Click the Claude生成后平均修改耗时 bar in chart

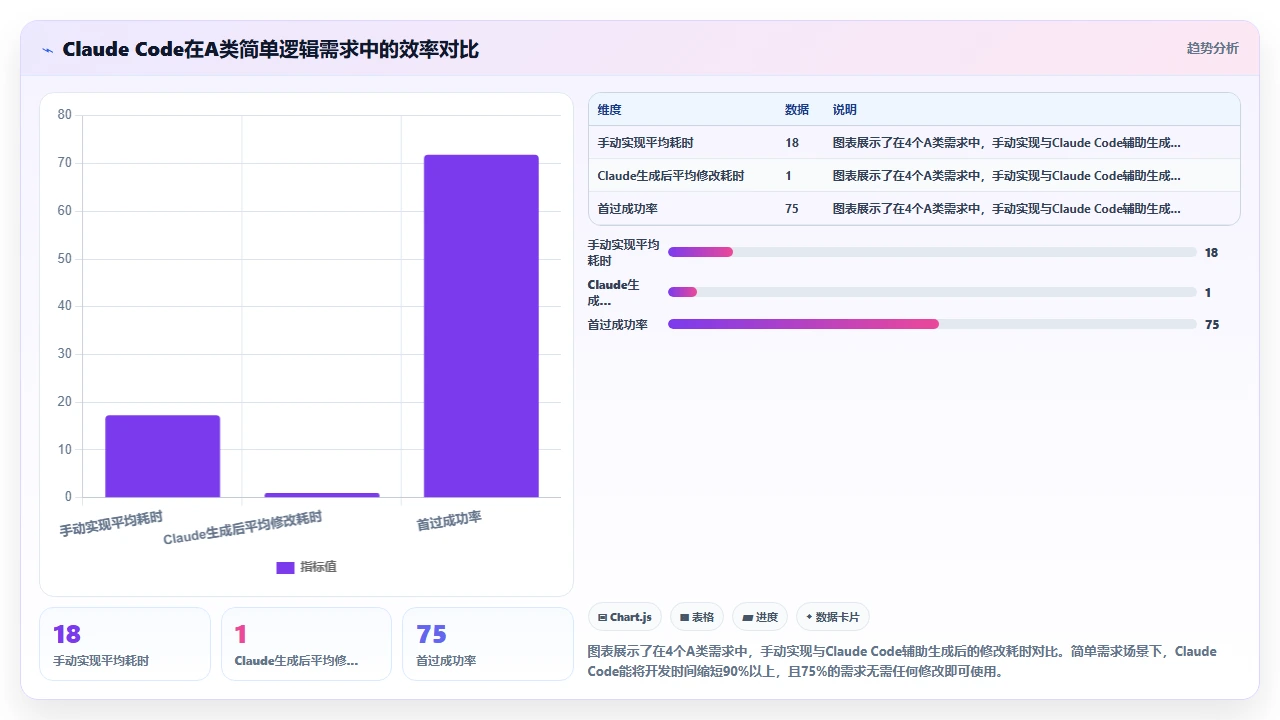[322, 494]
